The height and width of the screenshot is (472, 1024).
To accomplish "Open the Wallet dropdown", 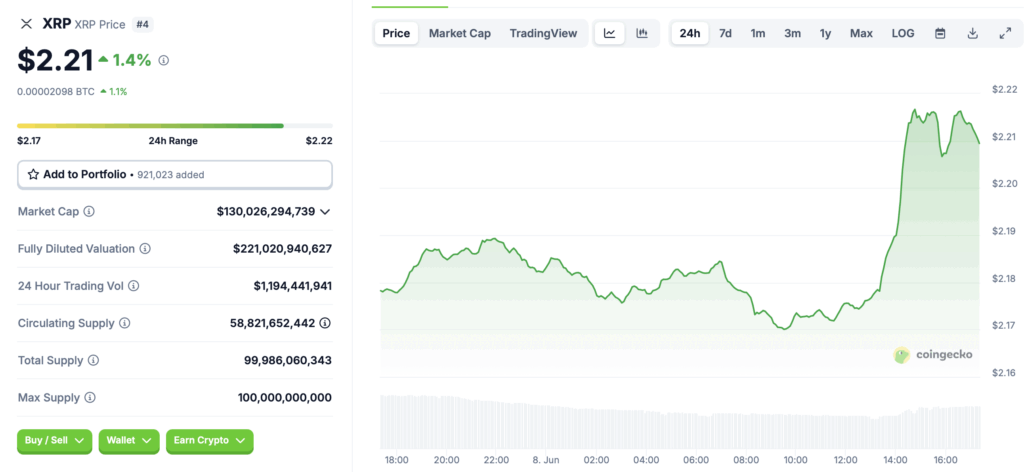I will (x=129, y=441).
